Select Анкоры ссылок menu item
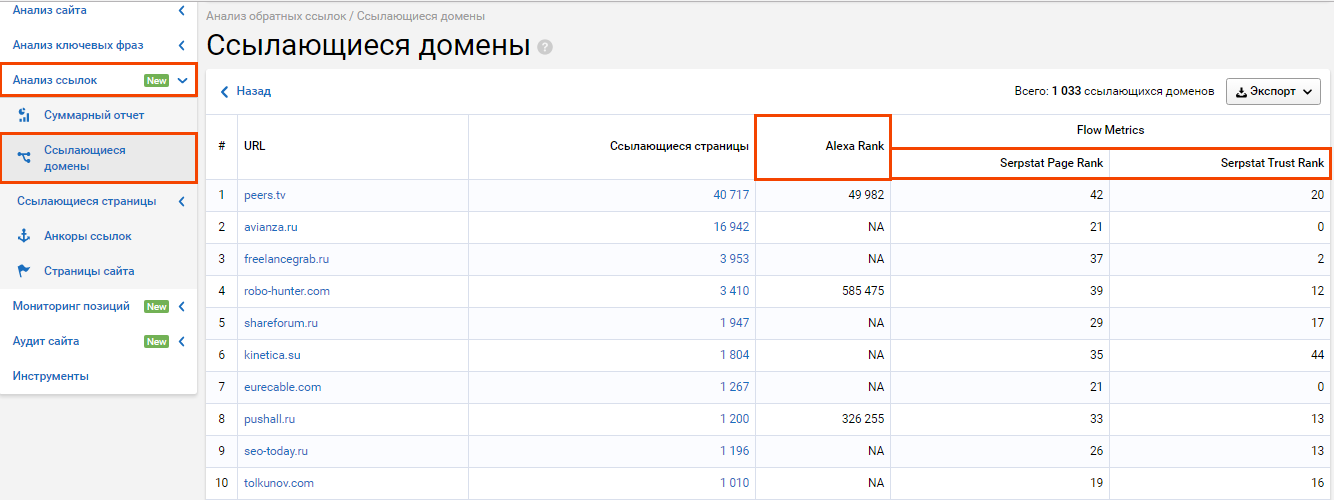 (x=88, y=236)
